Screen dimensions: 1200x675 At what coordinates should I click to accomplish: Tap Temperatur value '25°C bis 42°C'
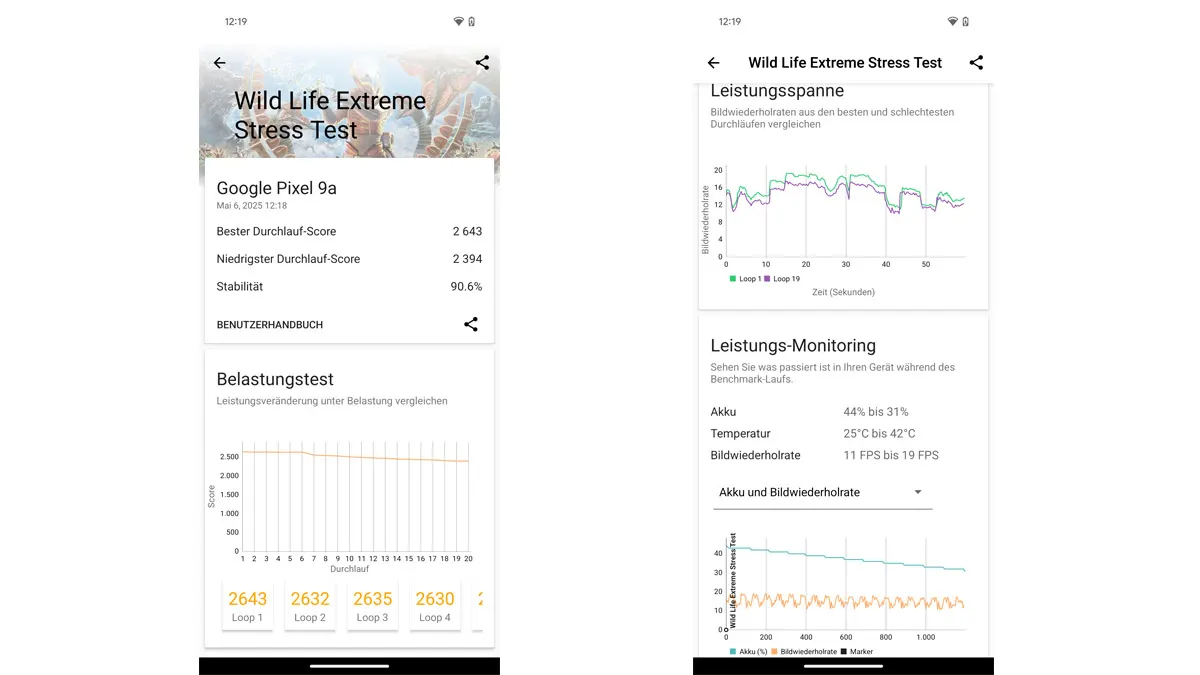pos(879,434)
